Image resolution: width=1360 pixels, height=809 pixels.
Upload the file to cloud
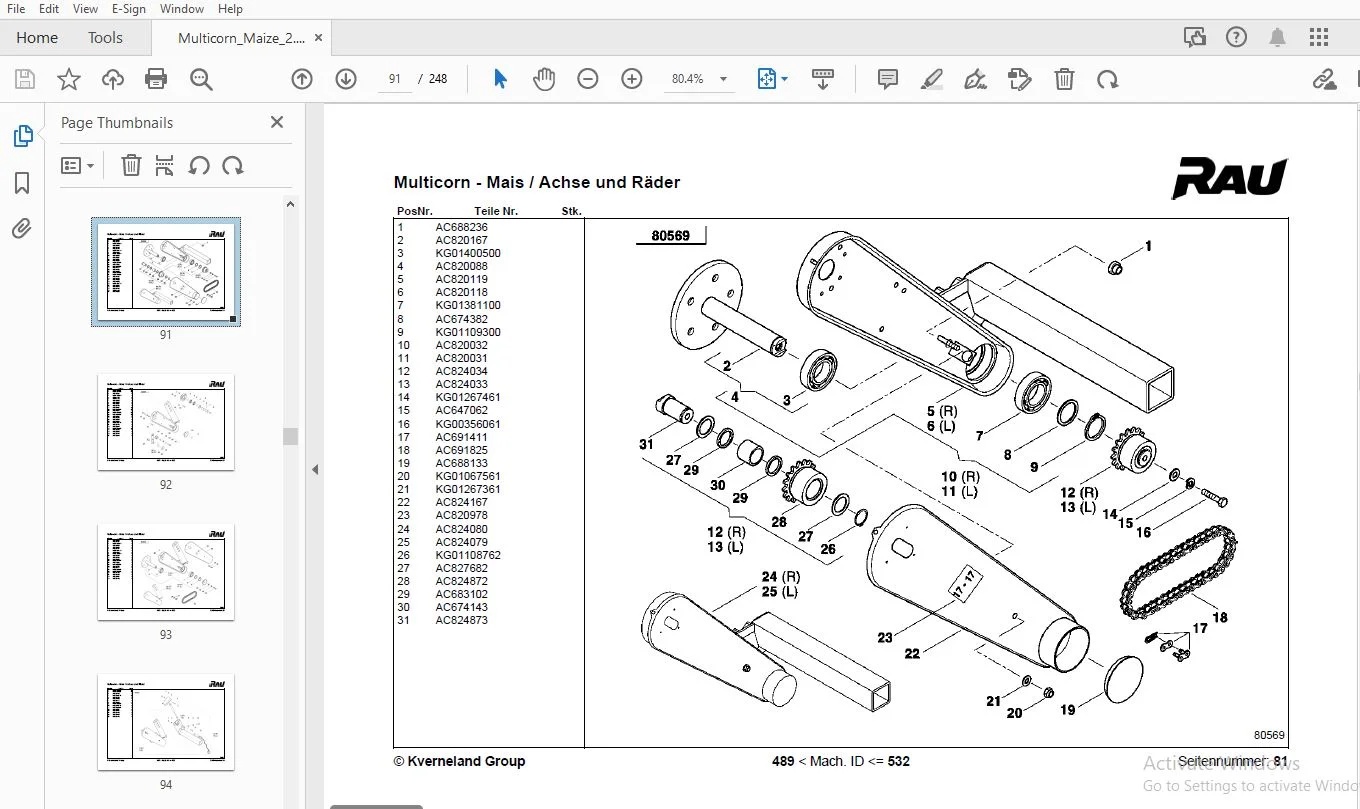pos(113,79)
